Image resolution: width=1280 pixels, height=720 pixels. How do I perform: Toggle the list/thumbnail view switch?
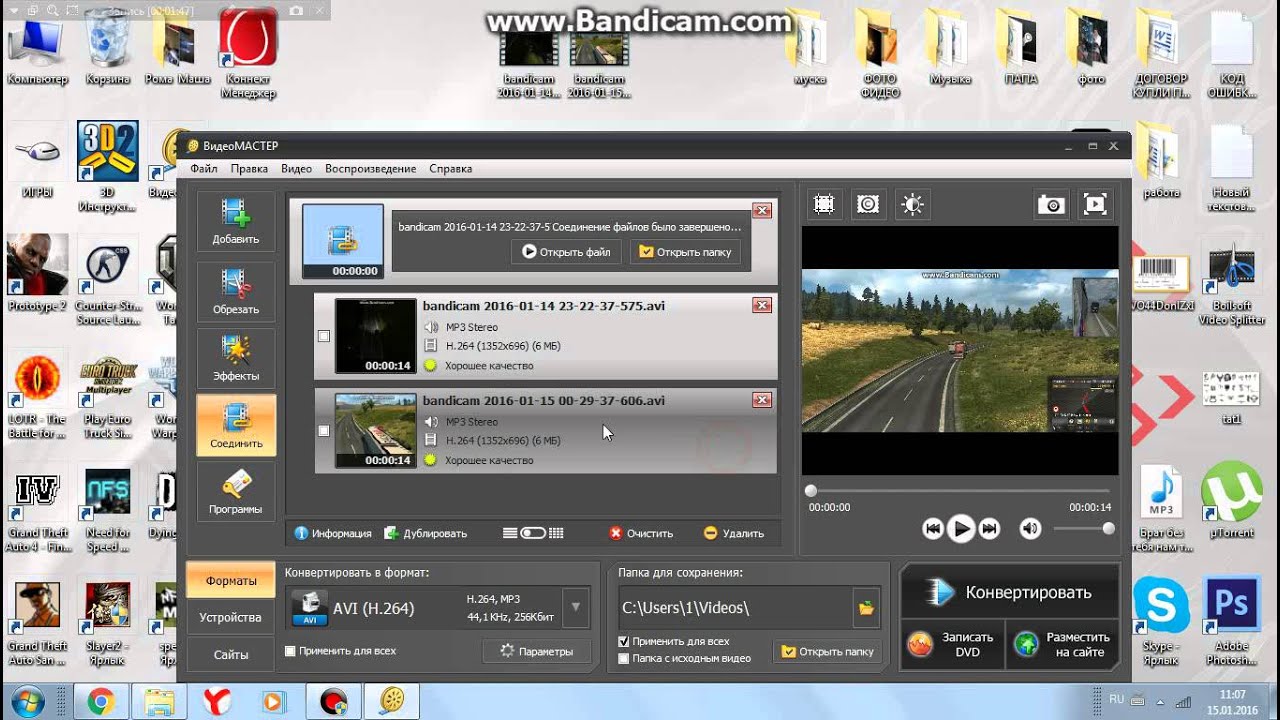(x=533, y=533)
